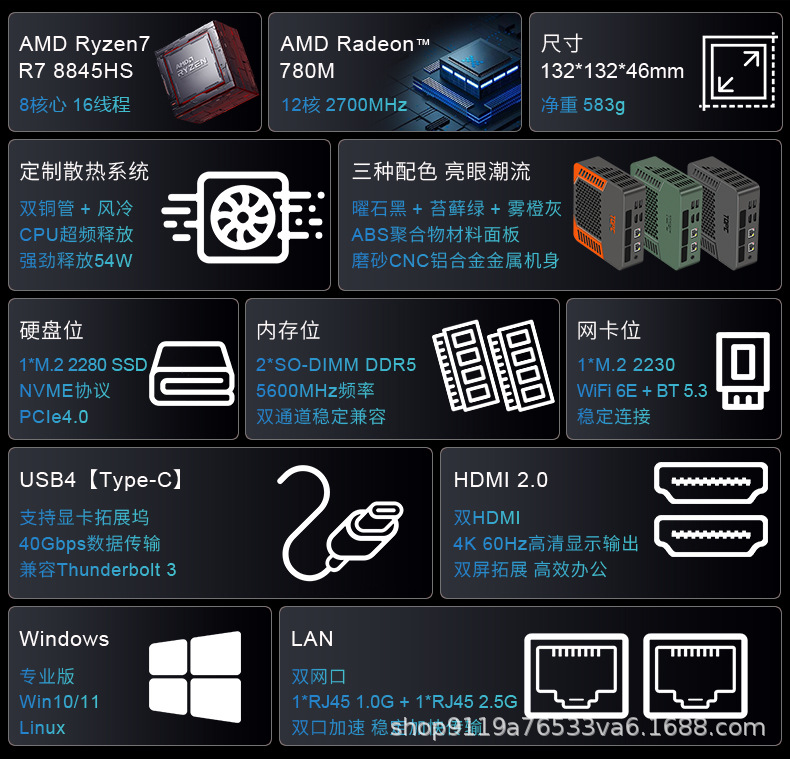Image resolution: width=790 pixels, height=759 pixels.
Task: Select the orange-trimmed mini PC image
Action: [608, 215]
